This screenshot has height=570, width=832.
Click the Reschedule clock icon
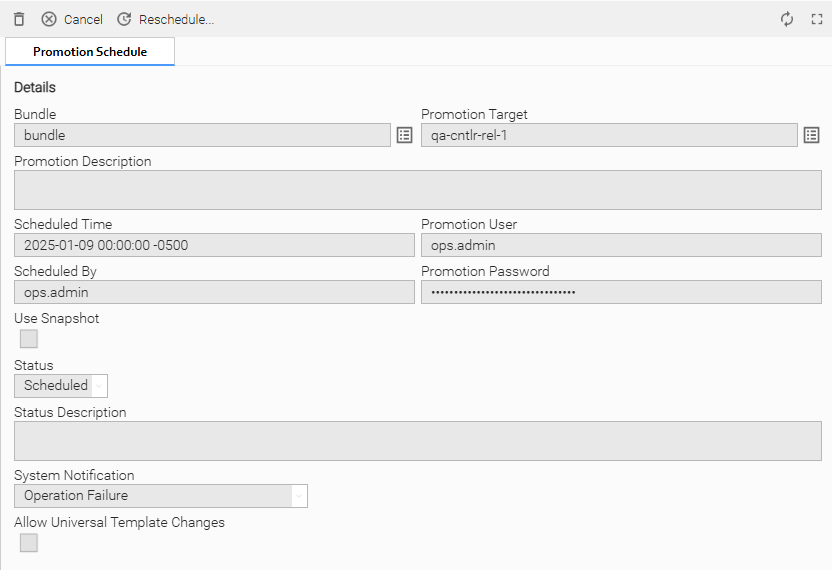click(124, 19)
